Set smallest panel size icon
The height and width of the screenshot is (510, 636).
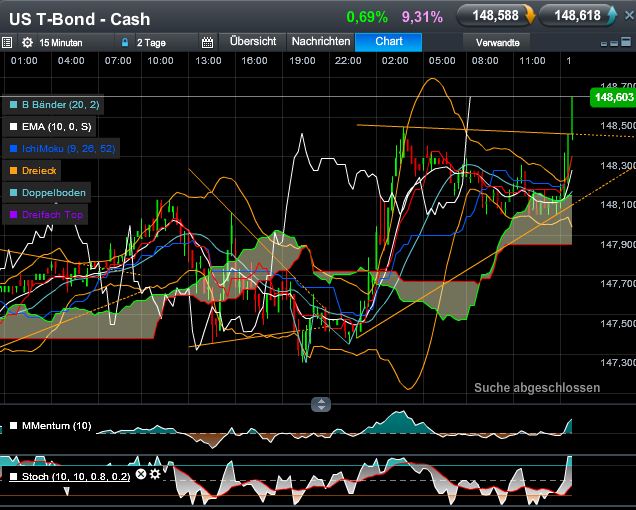604,43
